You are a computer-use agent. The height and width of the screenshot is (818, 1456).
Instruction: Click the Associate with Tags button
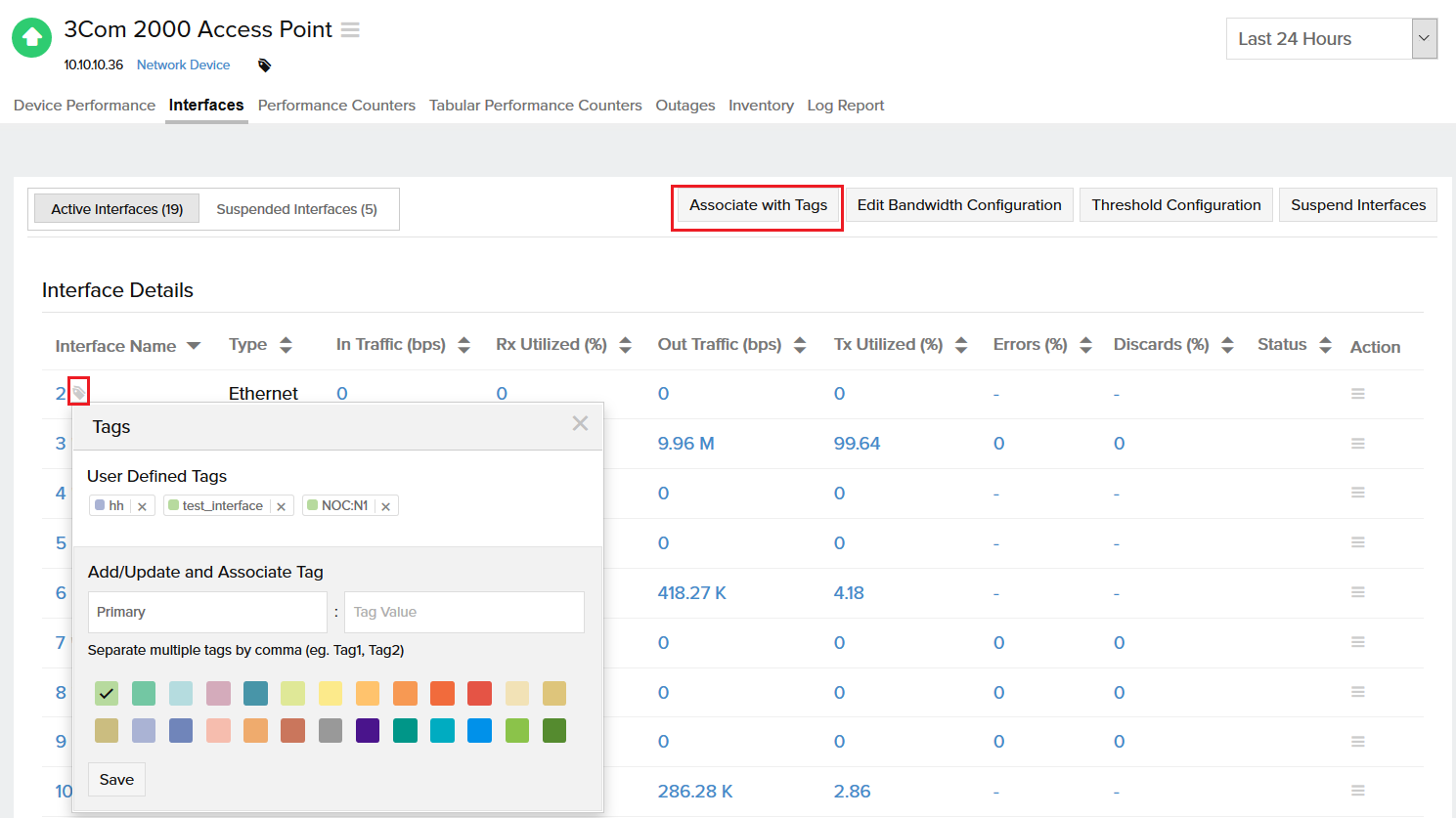click(x=758, y=205)
